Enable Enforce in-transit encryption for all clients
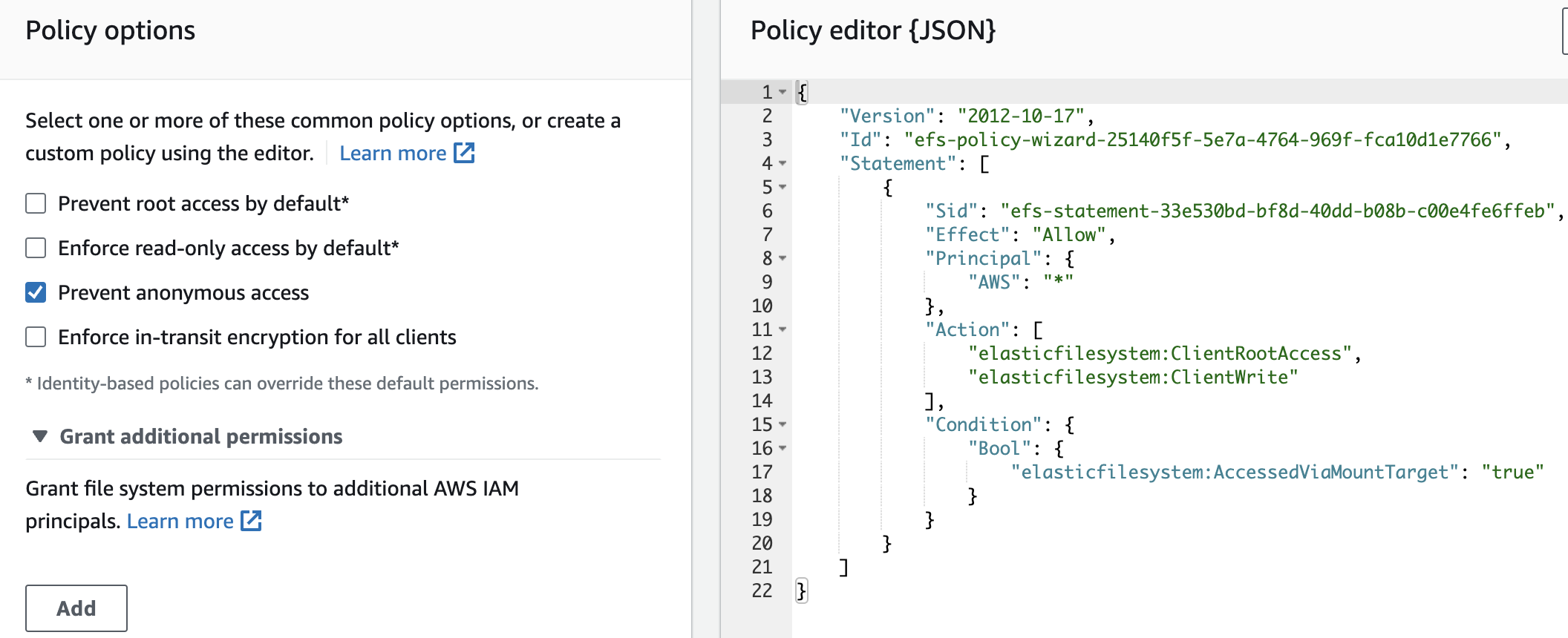The height and width of the screenshot is (638, 1568). tap(36, 337)
